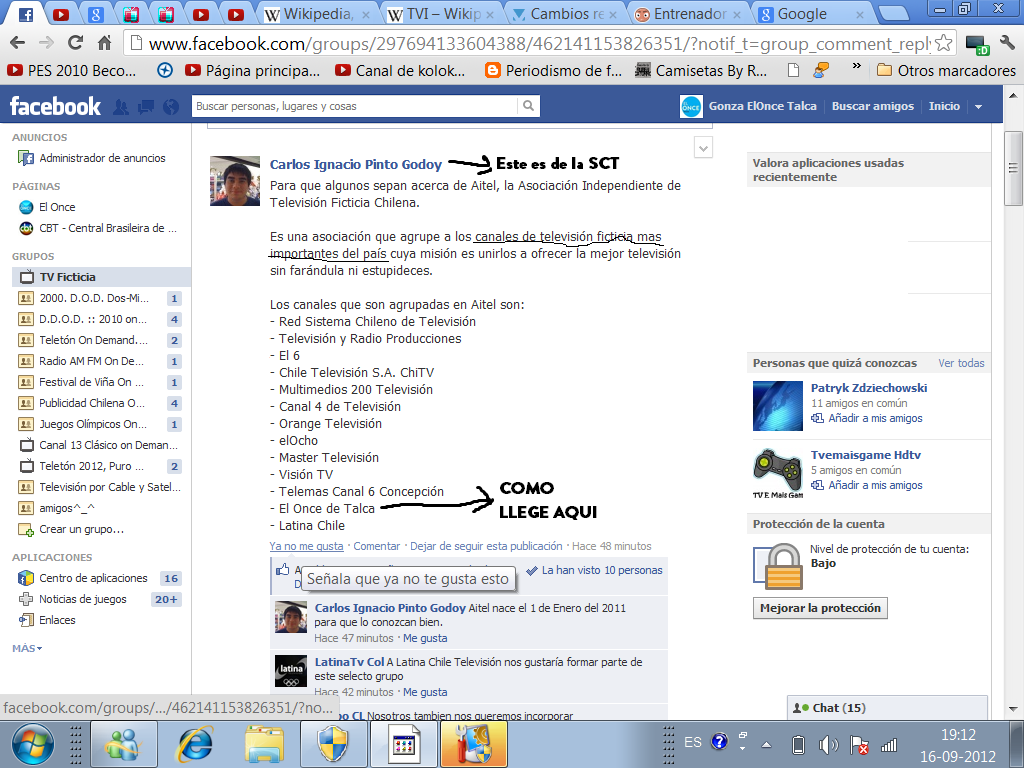Click Dejar de seguir esta publicación
The image size is (1024, 768).
pyautogui.click(x=486, y=546)
